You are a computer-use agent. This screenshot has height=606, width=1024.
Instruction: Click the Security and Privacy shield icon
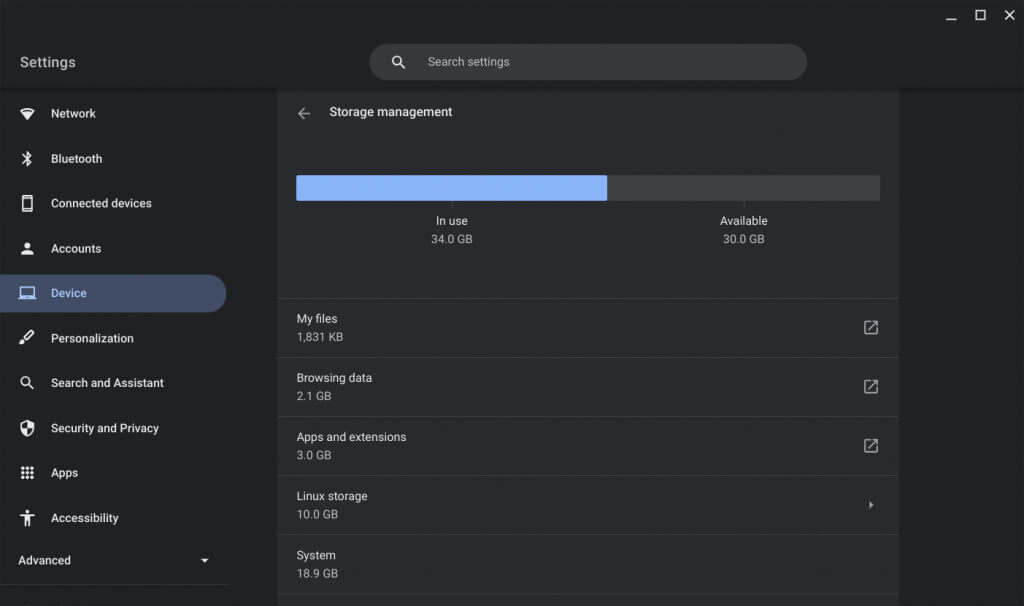point(28,428)
